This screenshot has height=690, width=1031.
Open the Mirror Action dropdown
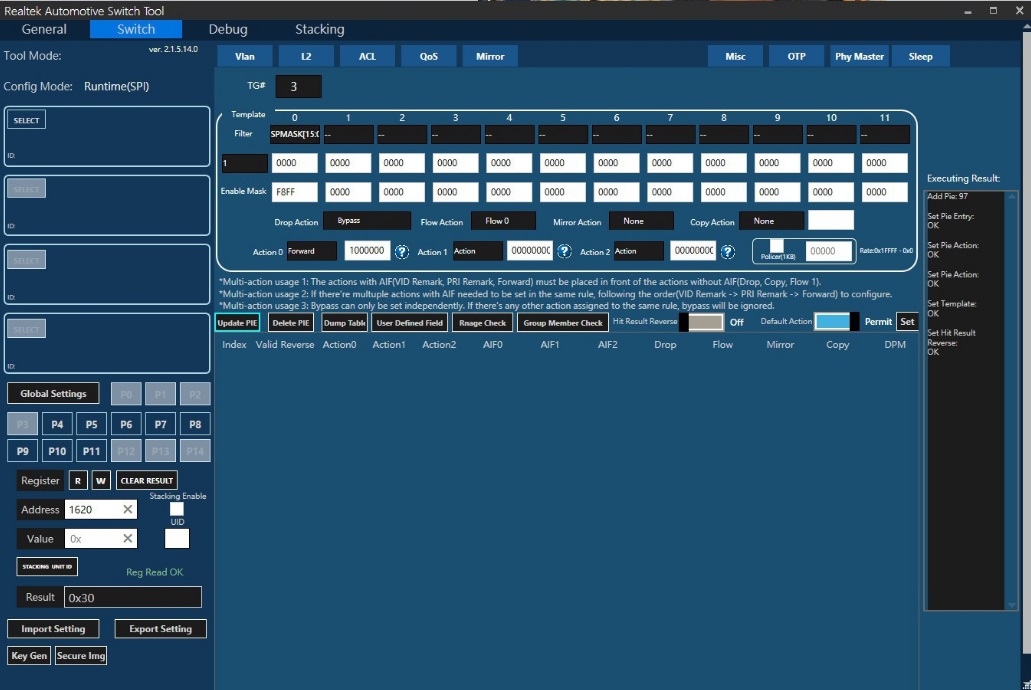point(641,221)
